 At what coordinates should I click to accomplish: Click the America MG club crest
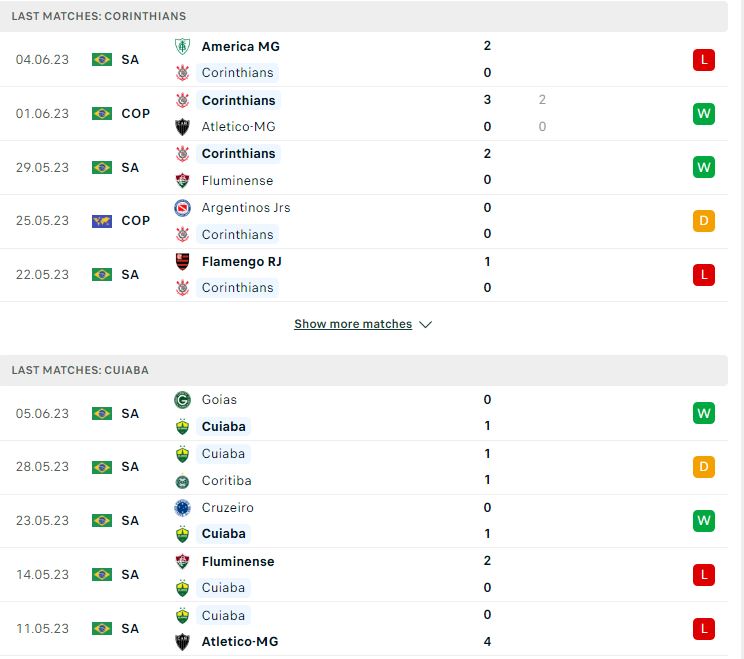[x=182, y=46]
